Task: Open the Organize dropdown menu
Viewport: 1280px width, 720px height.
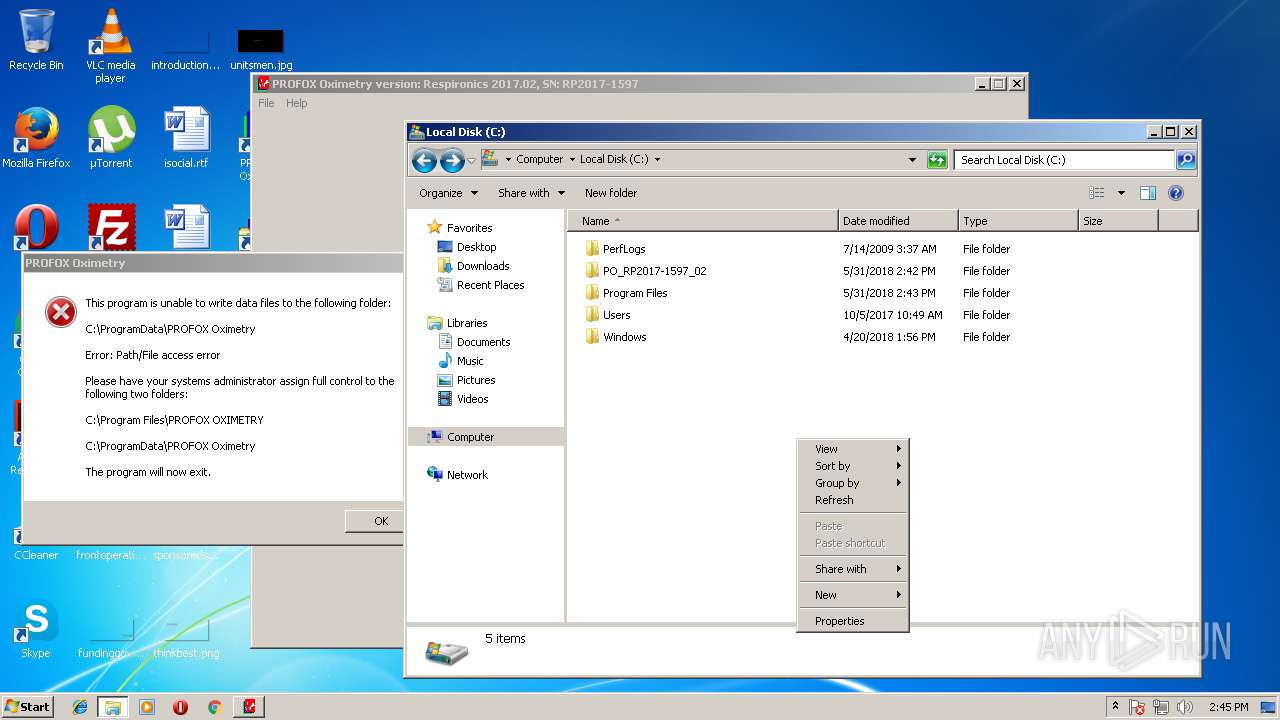Action: [448, 193]
